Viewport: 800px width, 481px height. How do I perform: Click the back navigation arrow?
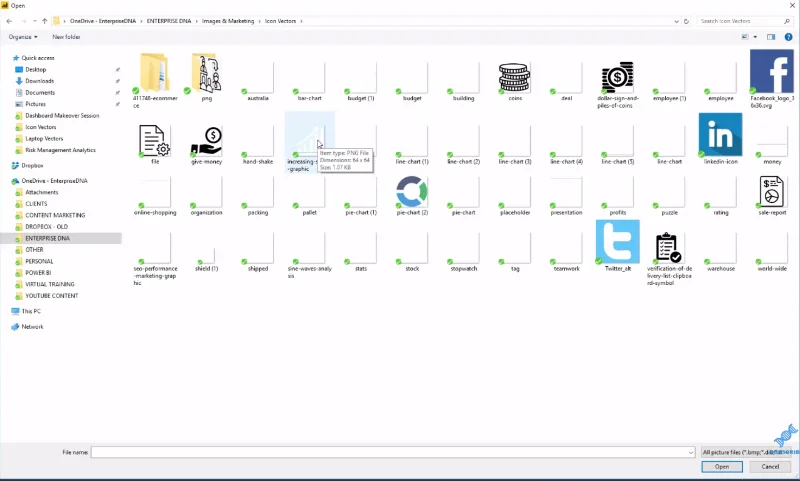[x=9, y=21]
